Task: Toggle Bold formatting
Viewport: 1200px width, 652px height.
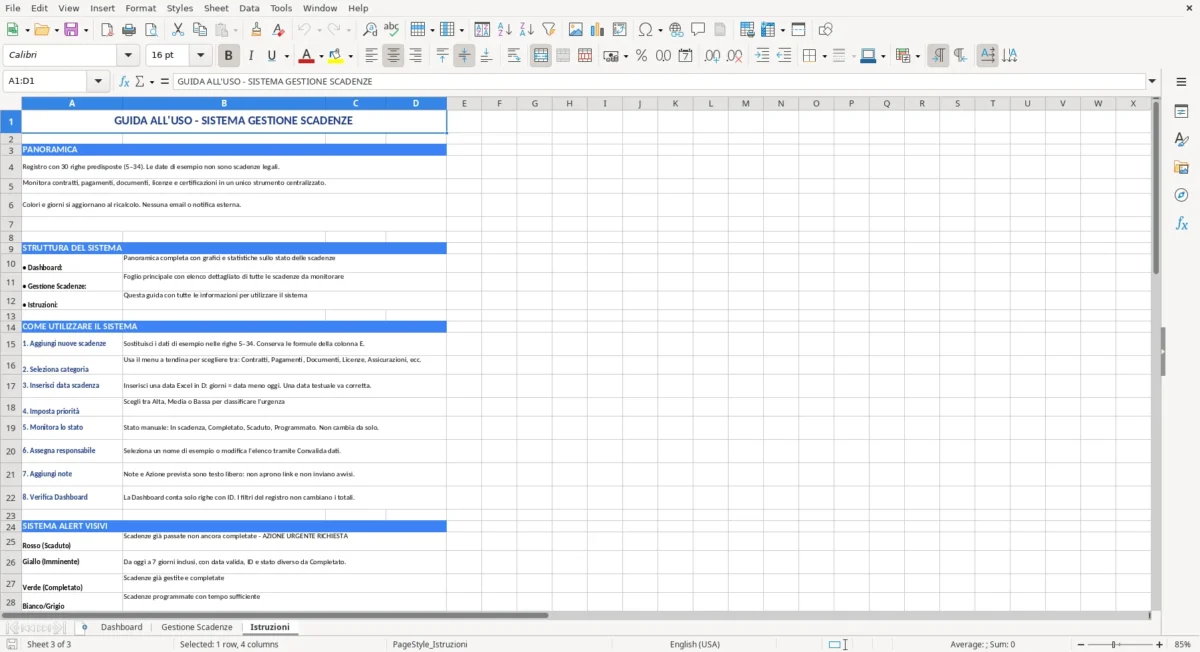Action: click(x=229, y=56)
